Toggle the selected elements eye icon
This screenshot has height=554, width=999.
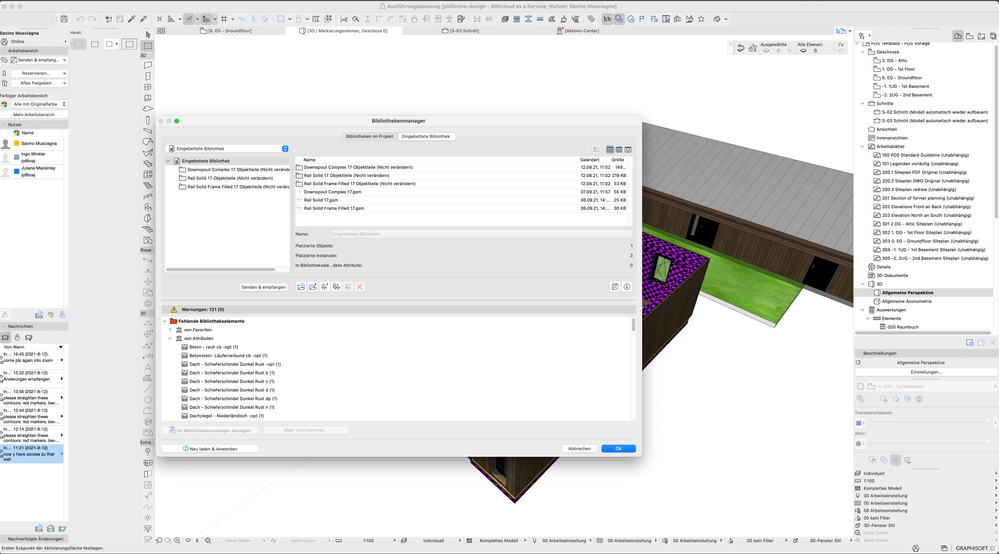tap(766, 51)
